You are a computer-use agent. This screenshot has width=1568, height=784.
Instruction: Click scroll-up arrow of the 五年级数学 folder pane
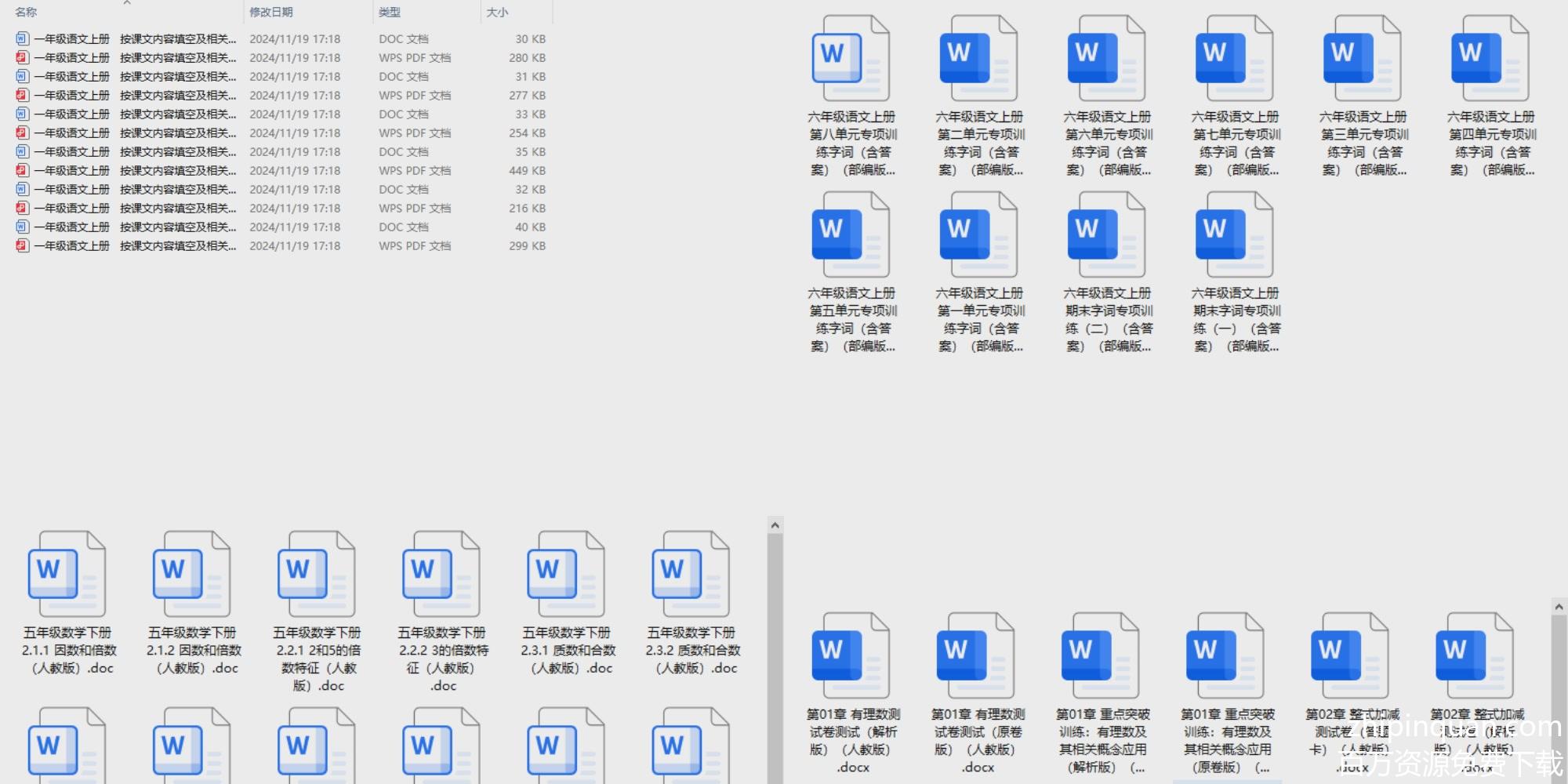coord(775,525)
